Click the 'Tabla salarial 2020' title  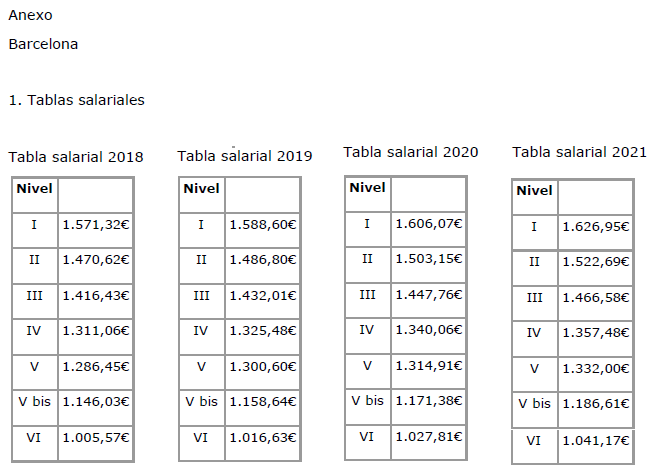pyautogui.click(x=411, y=152)
